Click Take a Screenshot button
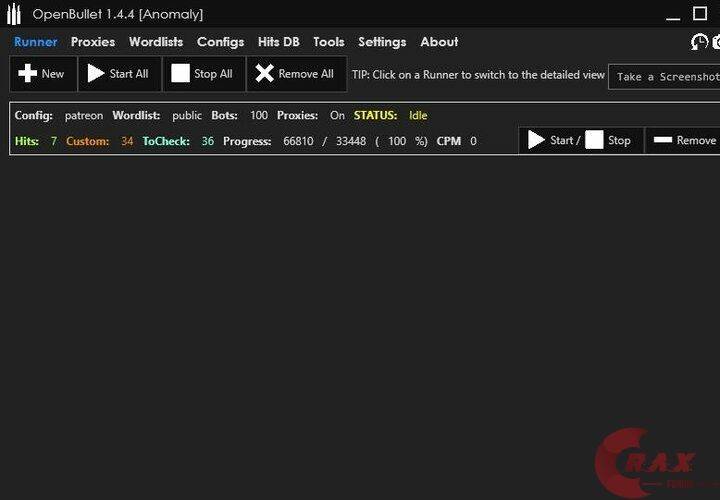Viewport: 720px width, 500px height. (664, 77)
